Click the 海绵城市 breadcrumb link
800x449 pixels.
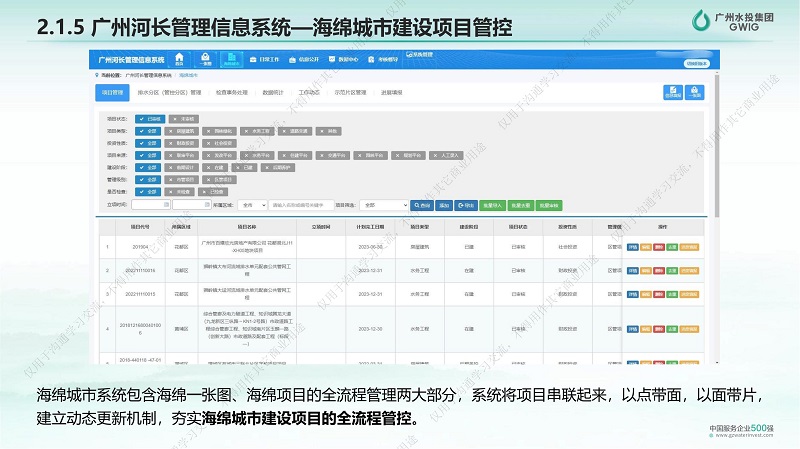coord(188,75)
